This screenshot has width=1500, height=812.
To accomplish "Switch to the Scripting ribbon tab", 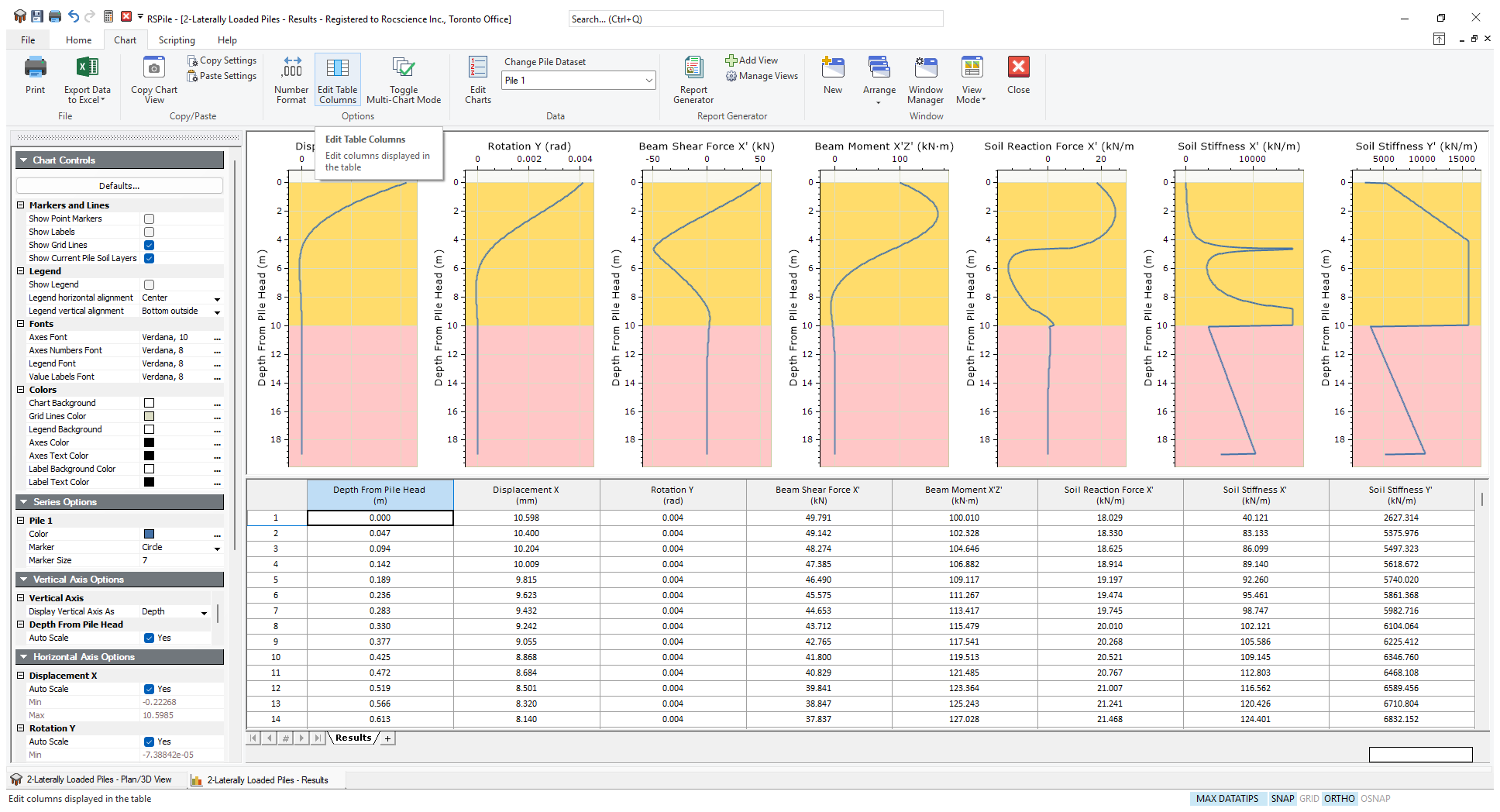I will 177,40.
